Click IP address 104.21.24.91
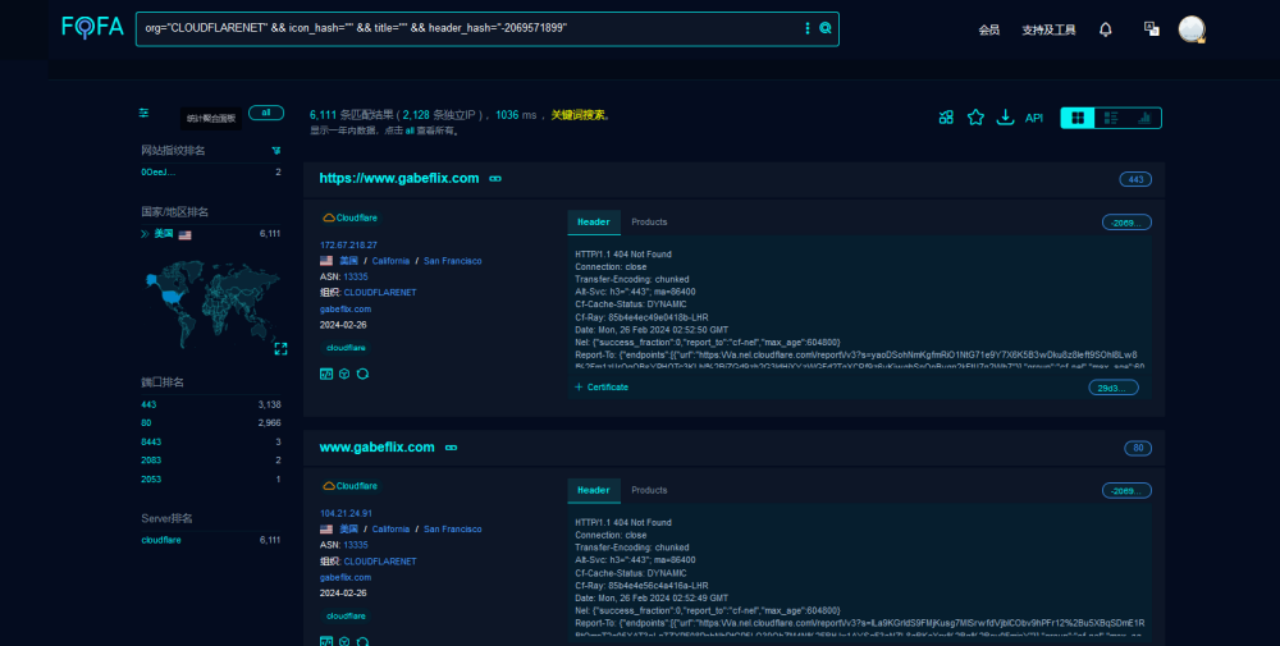The width and height of the screenshot is (1280, 646). [x=346, y=513]
